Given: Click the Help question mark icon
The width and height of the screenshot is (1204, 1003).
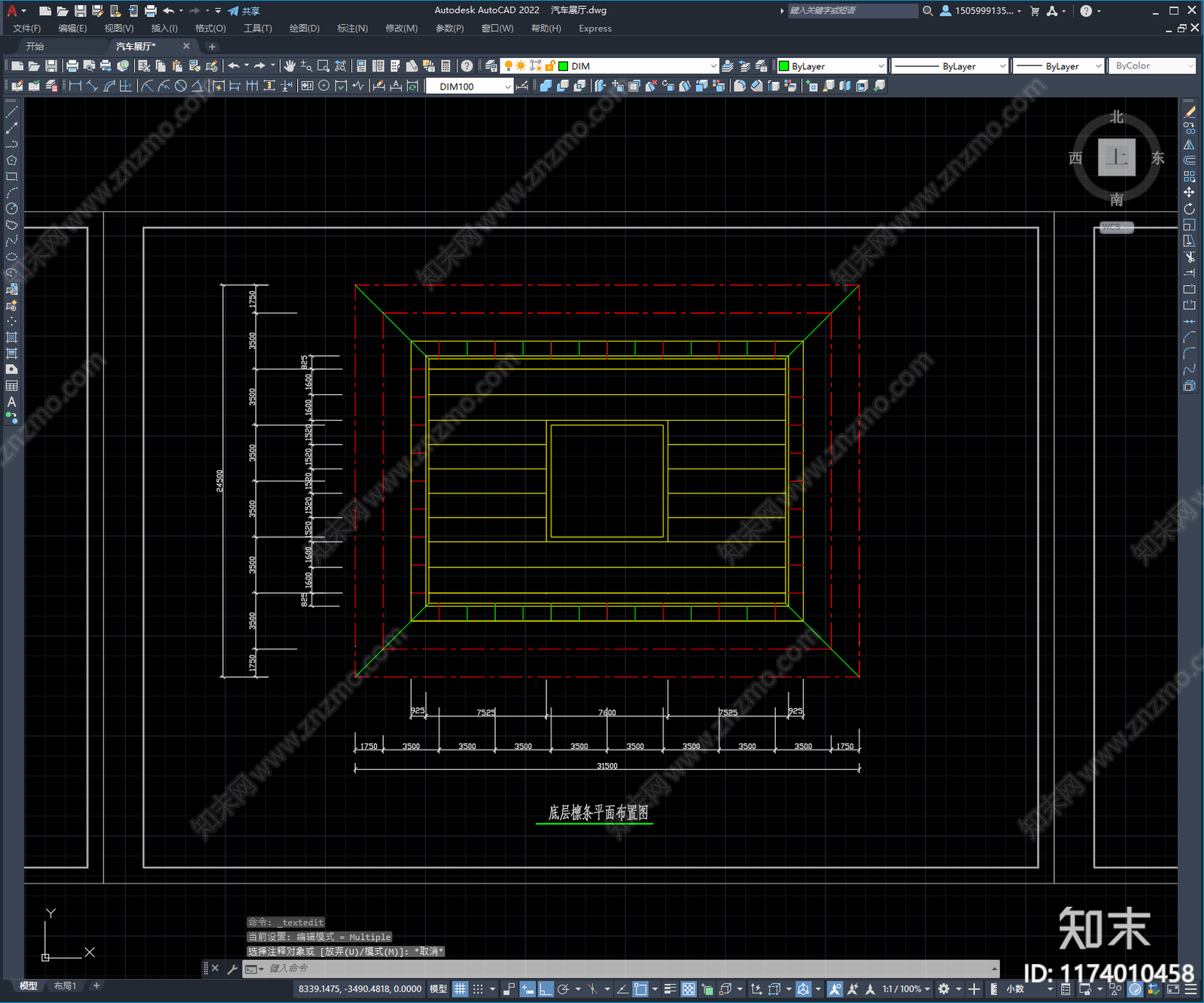Looking at the screenshot, I should 467,66.
